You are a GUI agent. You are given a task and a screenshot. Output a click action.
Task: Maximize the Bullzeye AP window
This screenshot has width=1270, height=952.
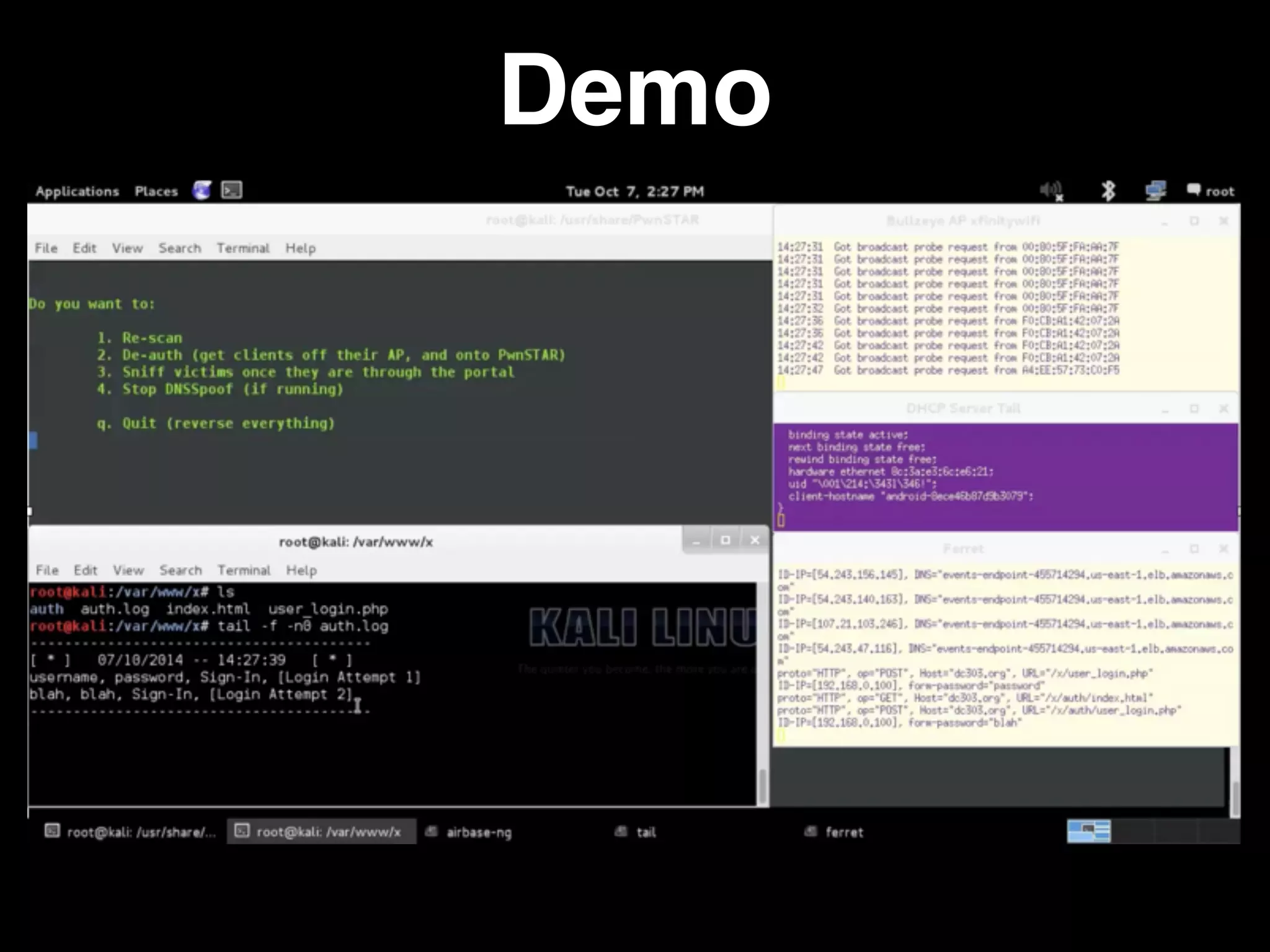point(1194,221)
